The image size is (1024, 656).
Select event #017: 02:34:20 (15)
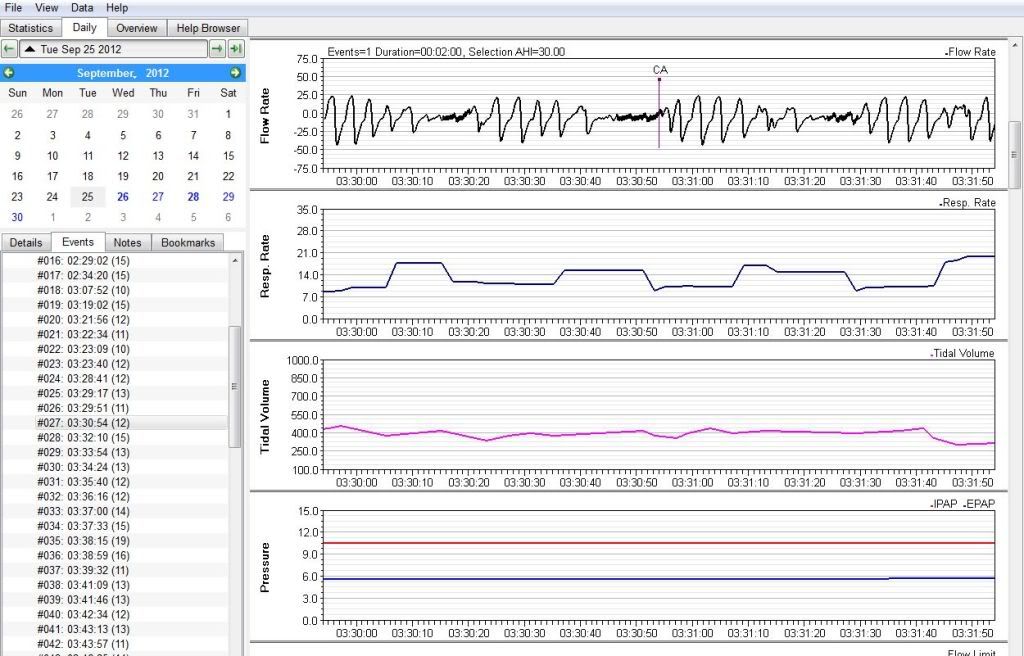(x=84, y=276)
